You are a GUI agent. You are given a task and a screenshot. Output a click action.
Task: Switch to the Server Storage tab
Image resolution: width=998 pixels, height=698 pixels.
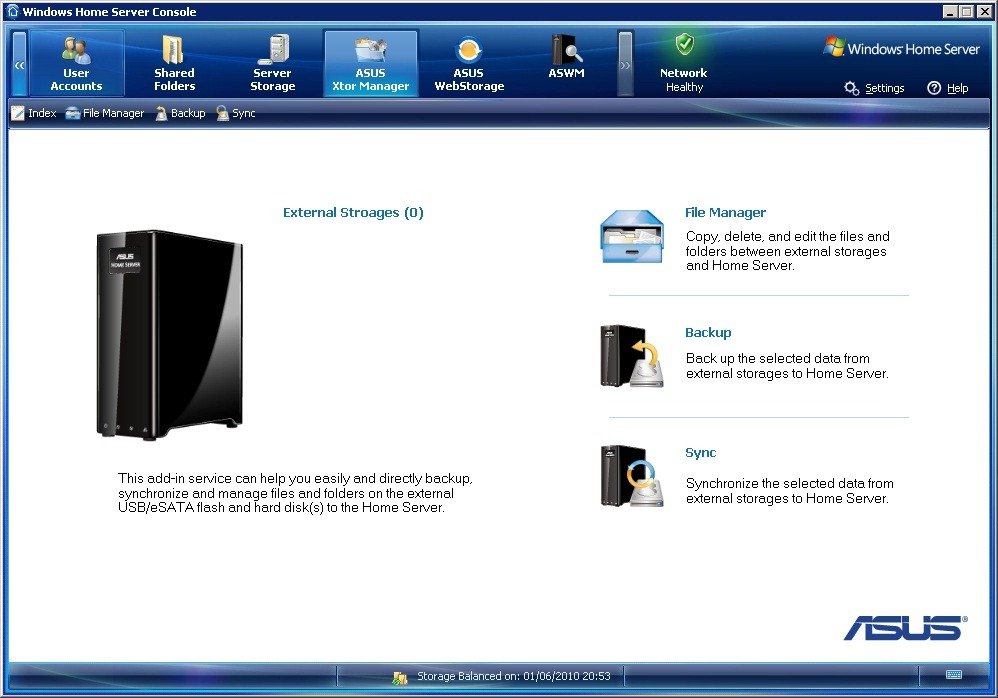pyautogui.click(x=272, y=64)
